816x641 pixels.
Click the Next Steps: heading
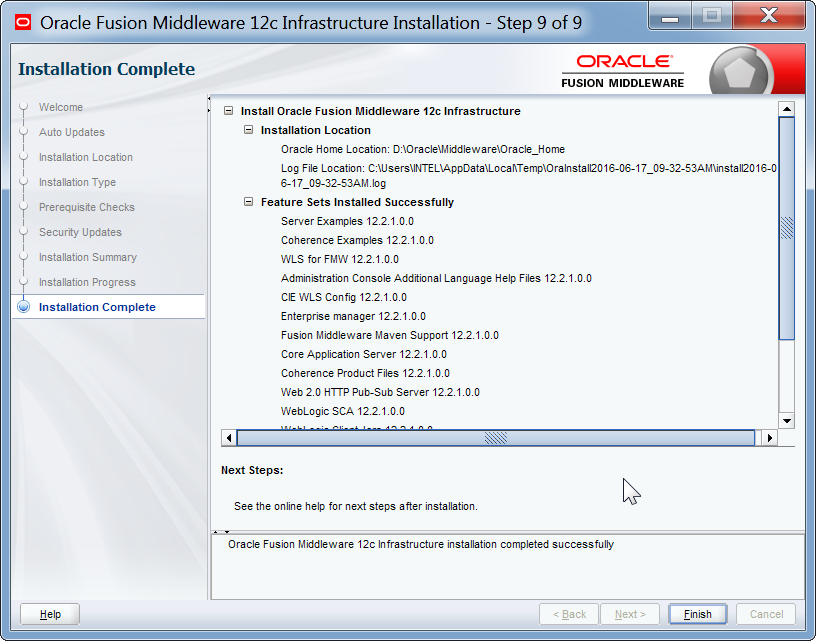tap(252, 470)
